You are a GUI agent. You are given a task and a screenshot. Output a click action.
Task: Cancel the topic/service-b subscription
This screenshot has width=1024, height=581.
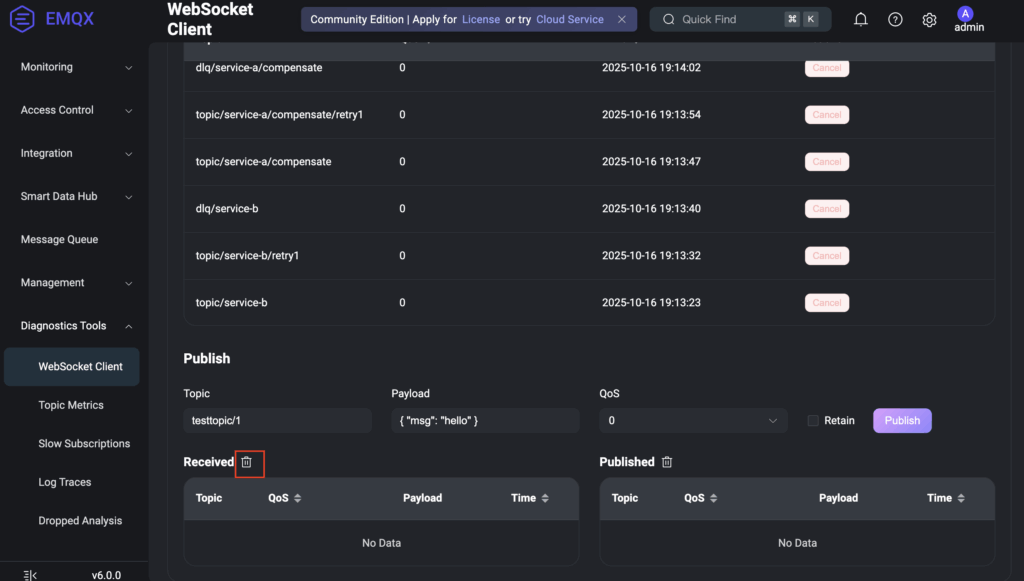click(826, 303)
